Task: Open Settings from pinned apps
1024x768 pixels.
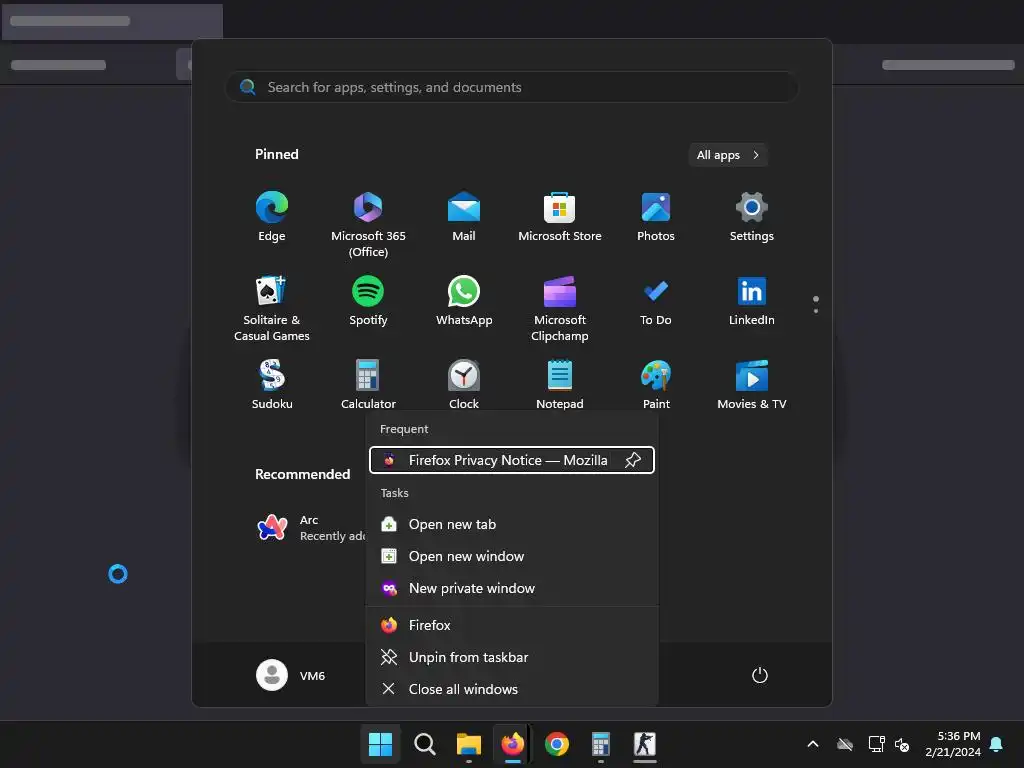Action: tap(752, 217)
